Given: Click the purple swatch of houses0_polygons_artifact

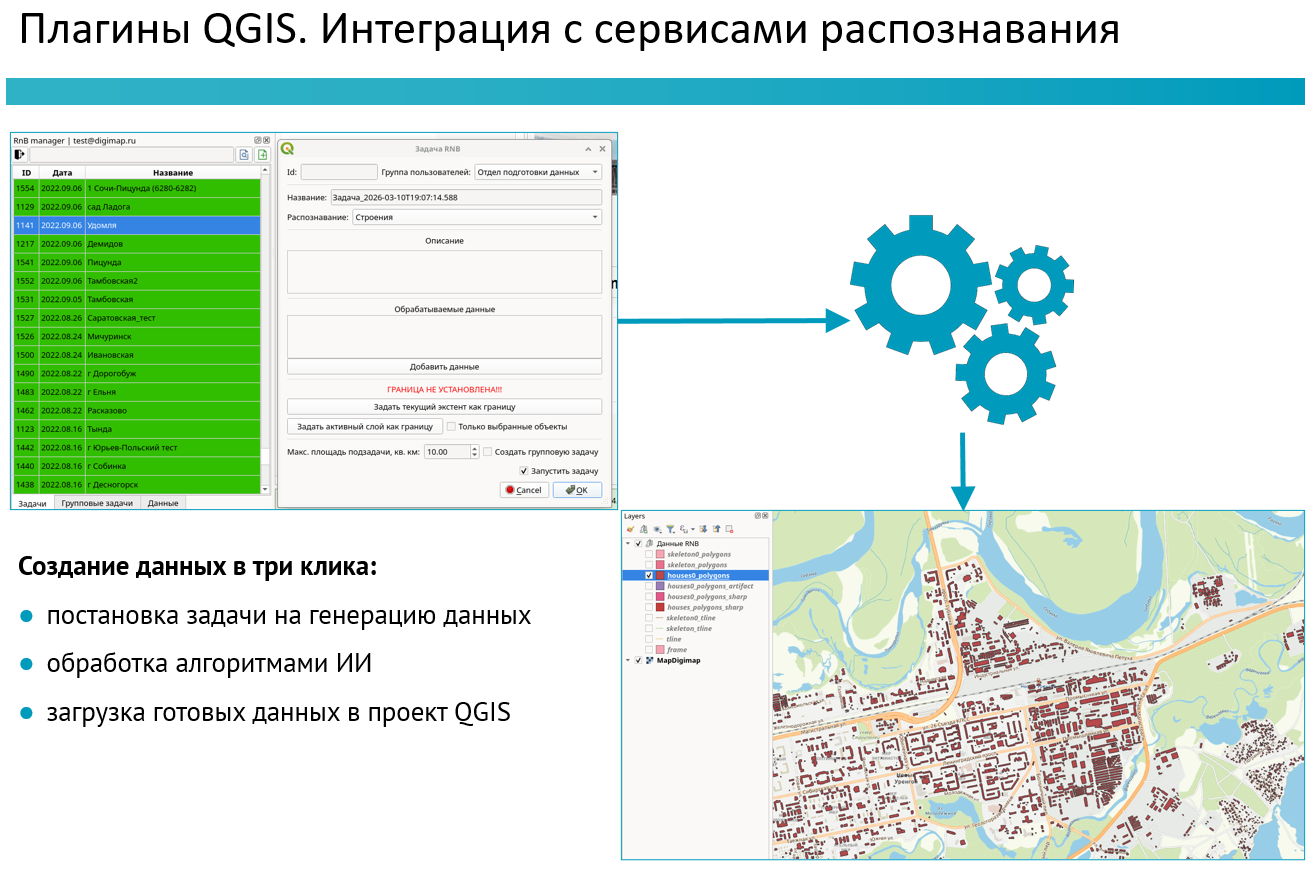Looking at the screenshot, I should coord(660,586).
